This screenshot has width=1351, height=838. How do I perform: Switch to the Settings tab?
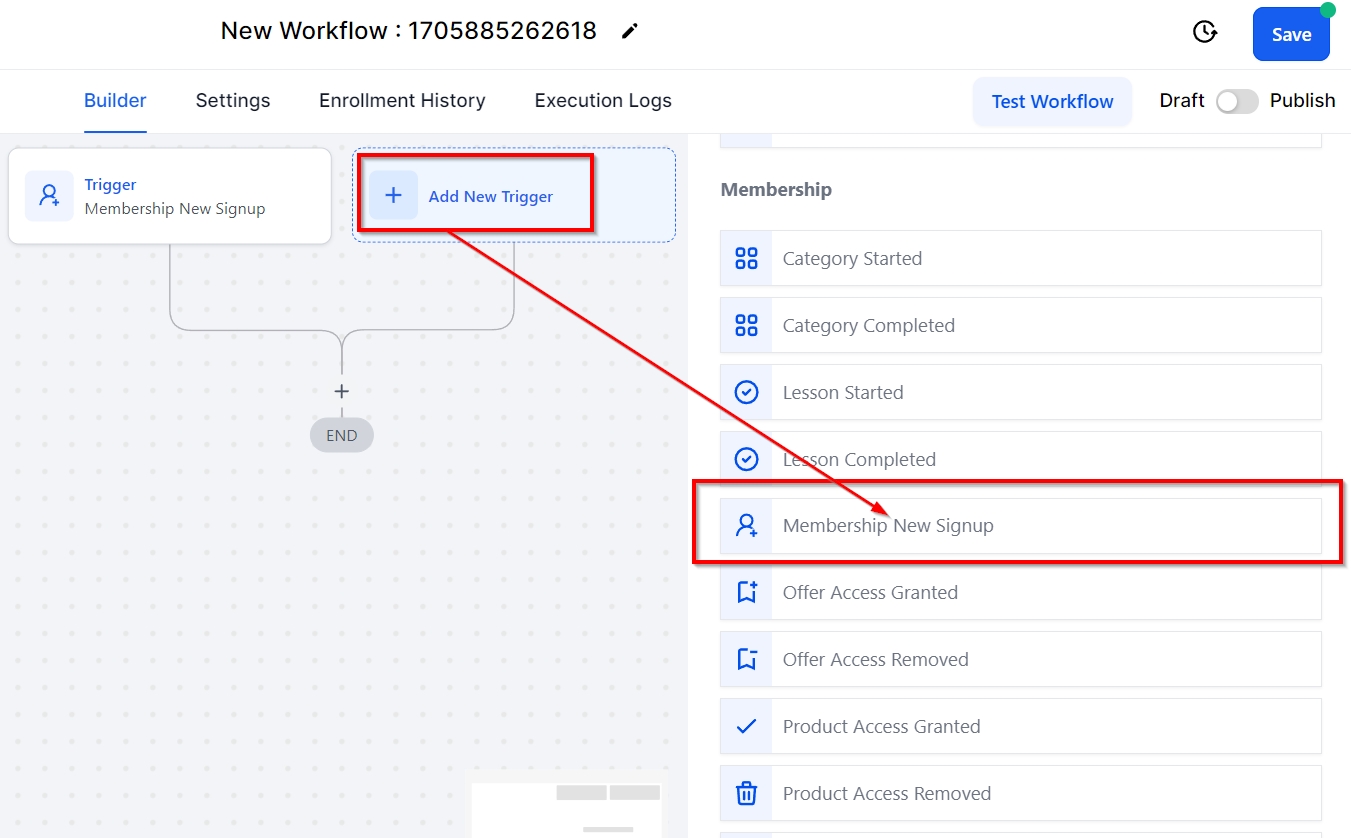(x=233, y=101)
